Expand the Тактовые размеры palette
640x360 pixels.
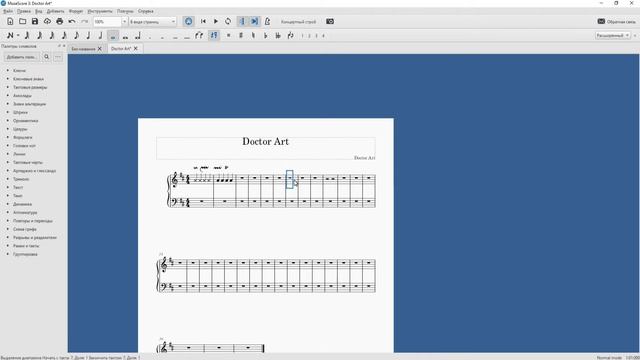pos(30,87)
